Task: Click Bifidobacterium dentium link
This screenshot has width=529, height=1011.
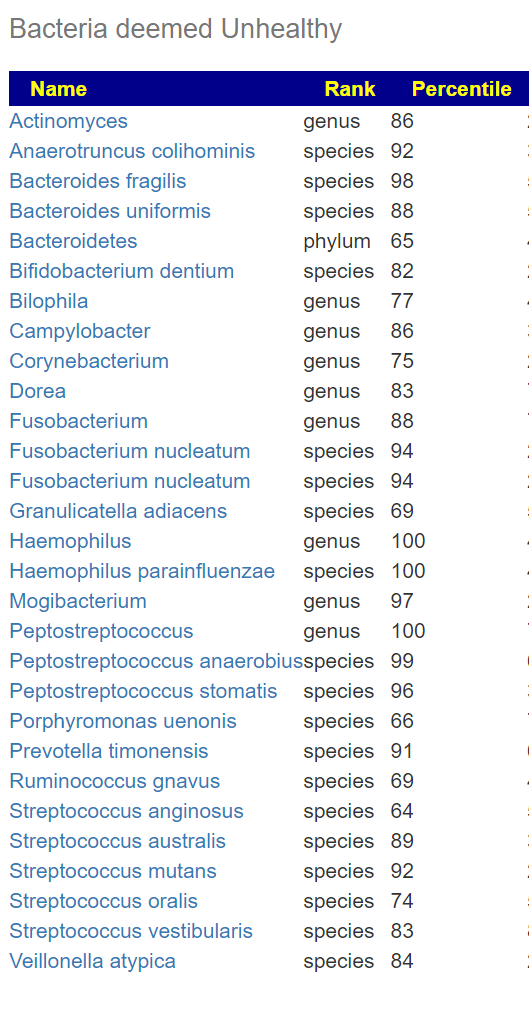Action: coord(121,271)
